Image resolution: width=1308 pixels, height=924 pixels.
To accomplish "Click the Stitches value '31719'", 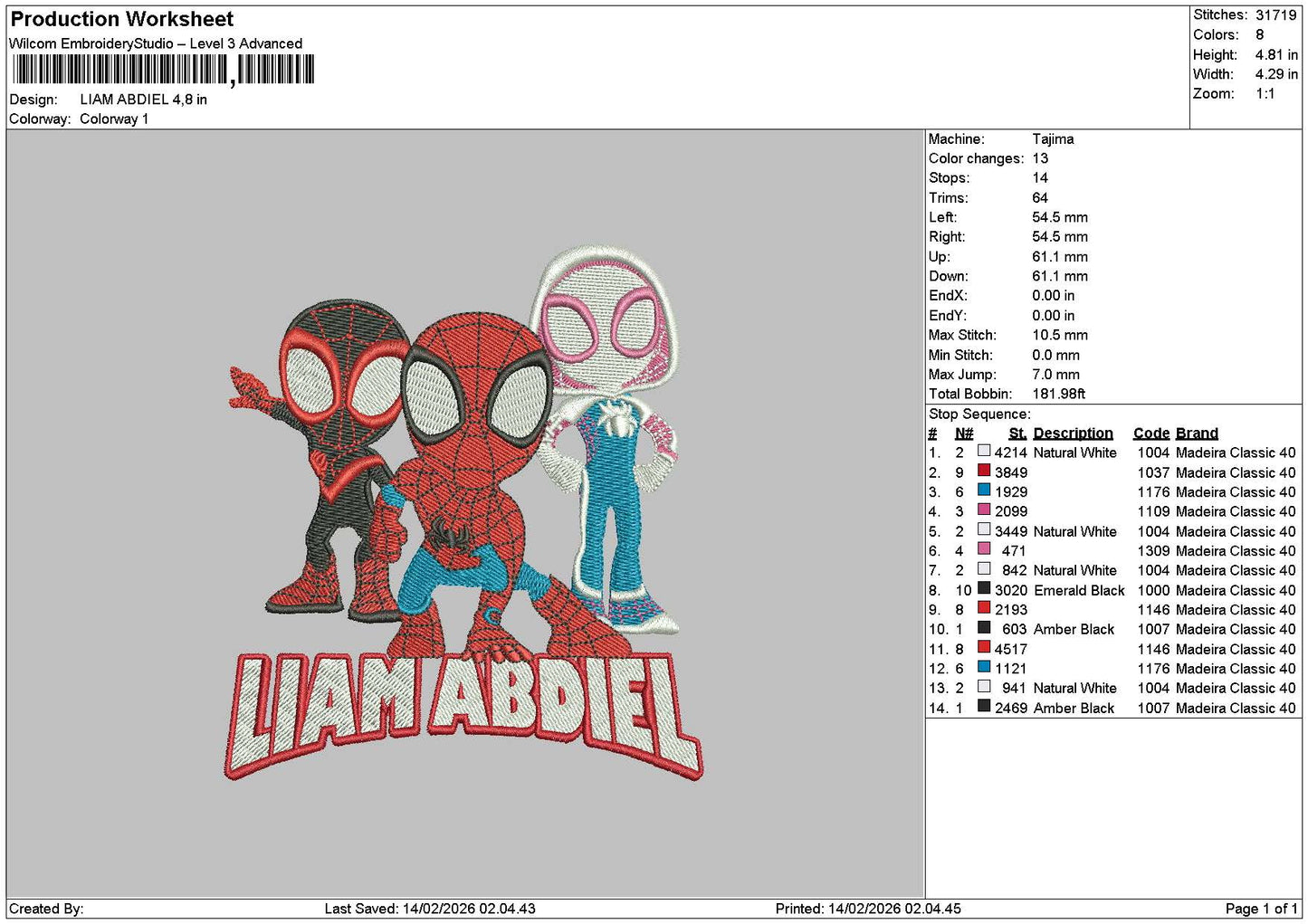I will (x=1276, y=14).
